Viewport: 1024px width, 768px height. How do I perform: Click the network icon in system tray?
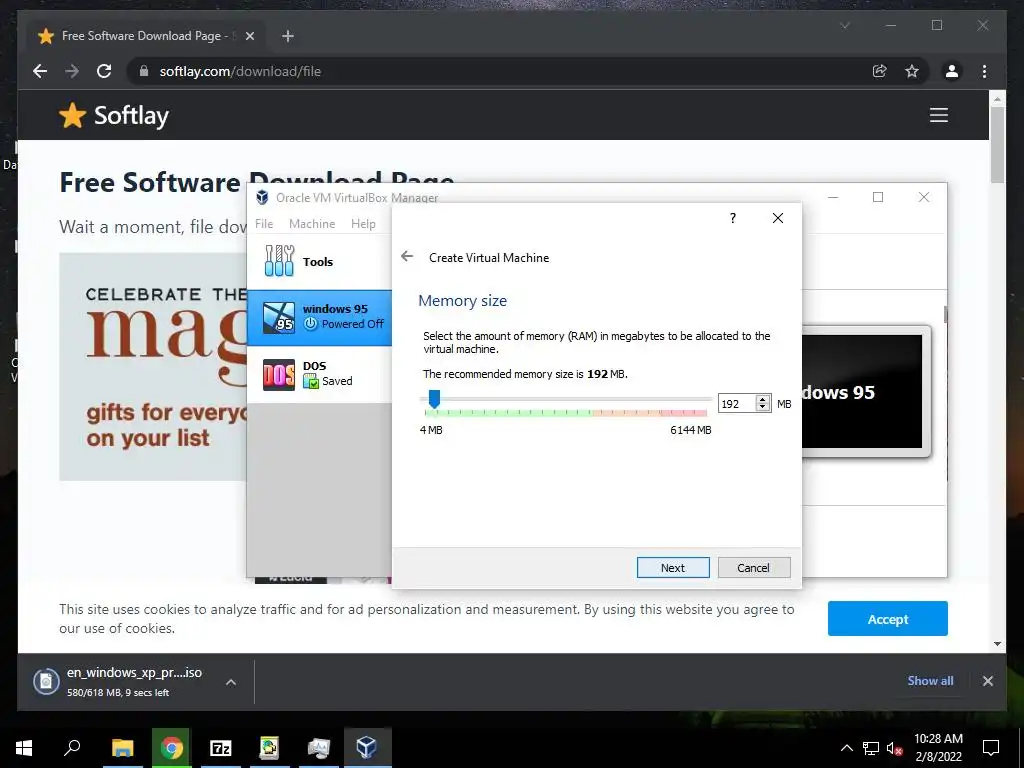871,748
